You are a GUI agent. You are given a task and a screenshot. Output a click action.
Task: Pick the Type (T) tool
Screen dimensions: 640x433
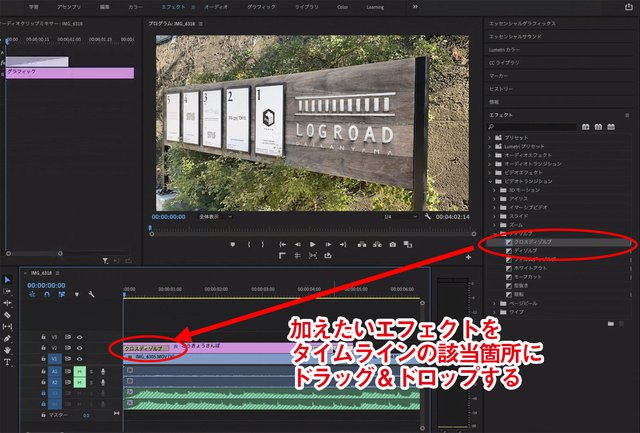(7, 363)
